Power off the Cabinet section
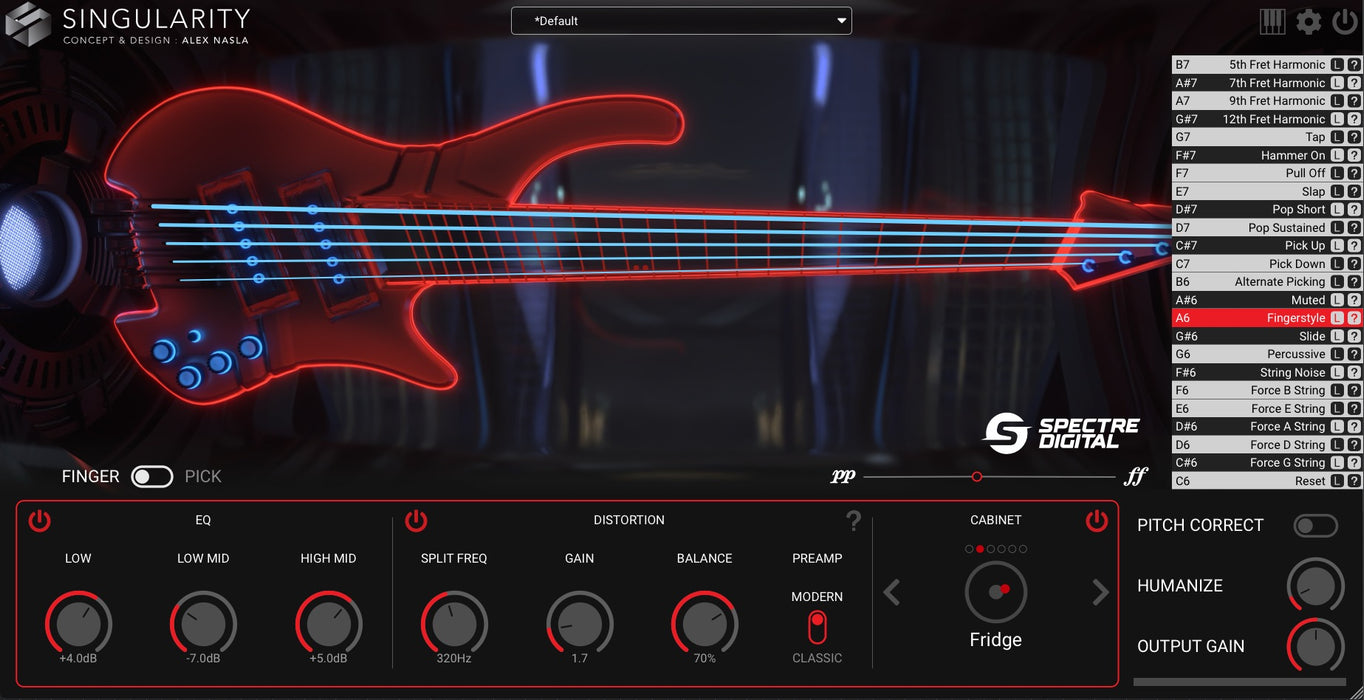This screenshot has height=700, width=1364. pos(1096,520)
